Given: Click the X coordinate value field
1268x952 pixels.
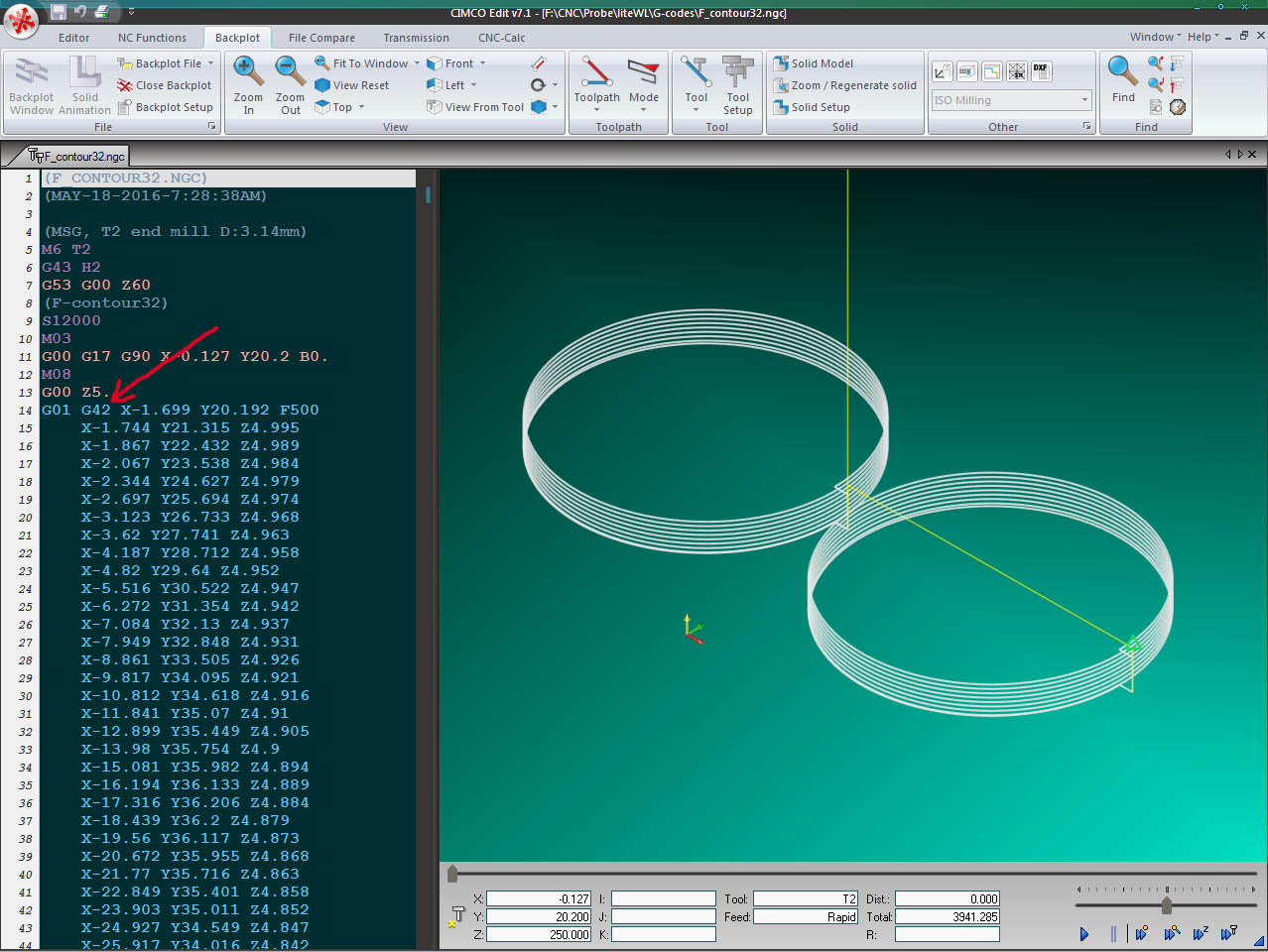Looking at the screenshot, I should pos(539,899).
